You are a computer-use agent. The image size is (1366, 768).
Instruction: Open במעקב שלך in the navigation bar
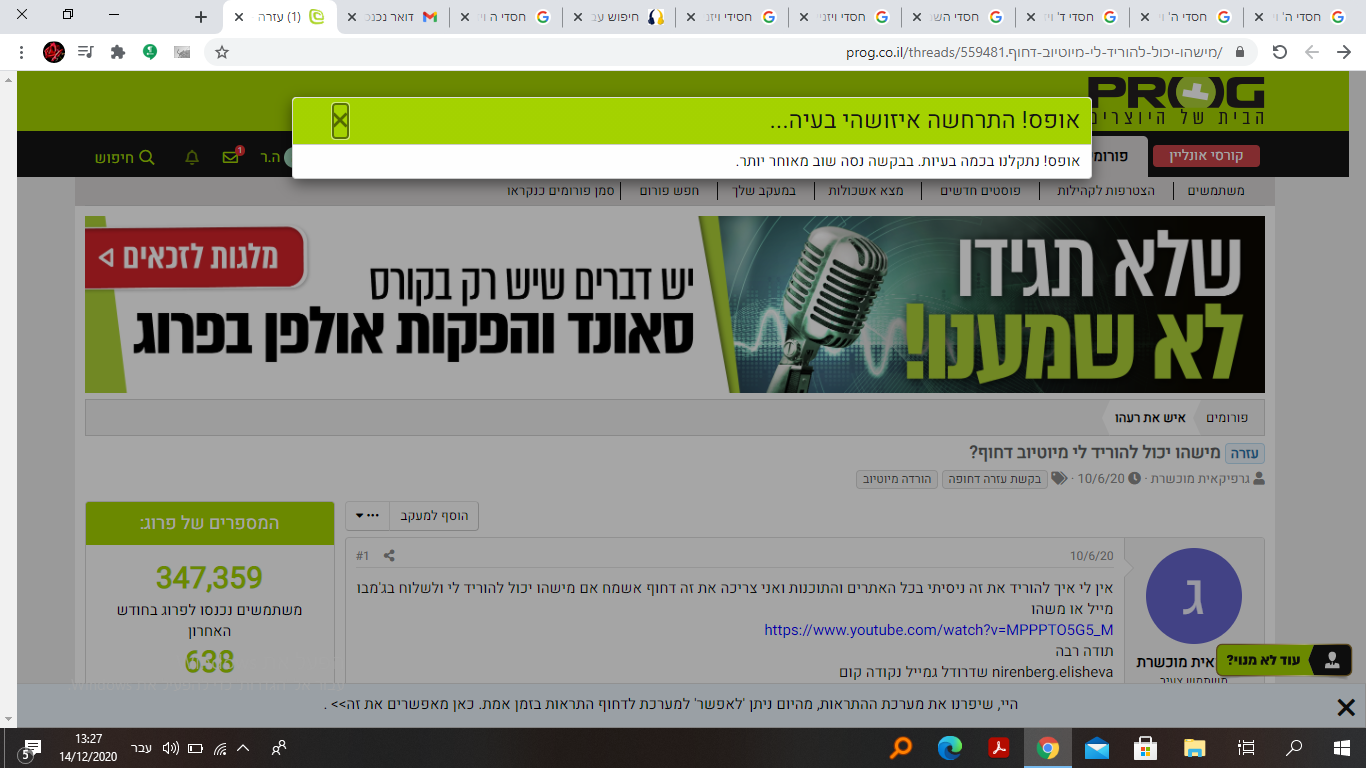762,190
